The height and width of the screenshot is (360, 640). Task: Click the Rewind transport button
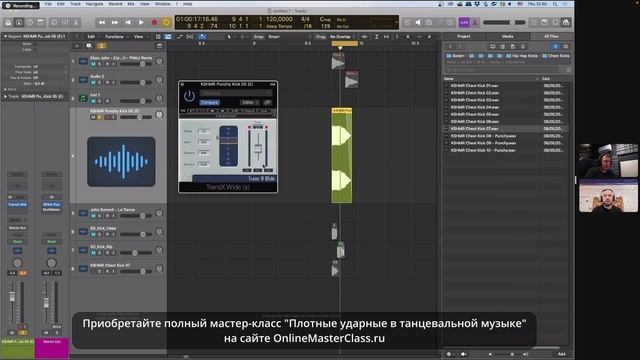102,22
